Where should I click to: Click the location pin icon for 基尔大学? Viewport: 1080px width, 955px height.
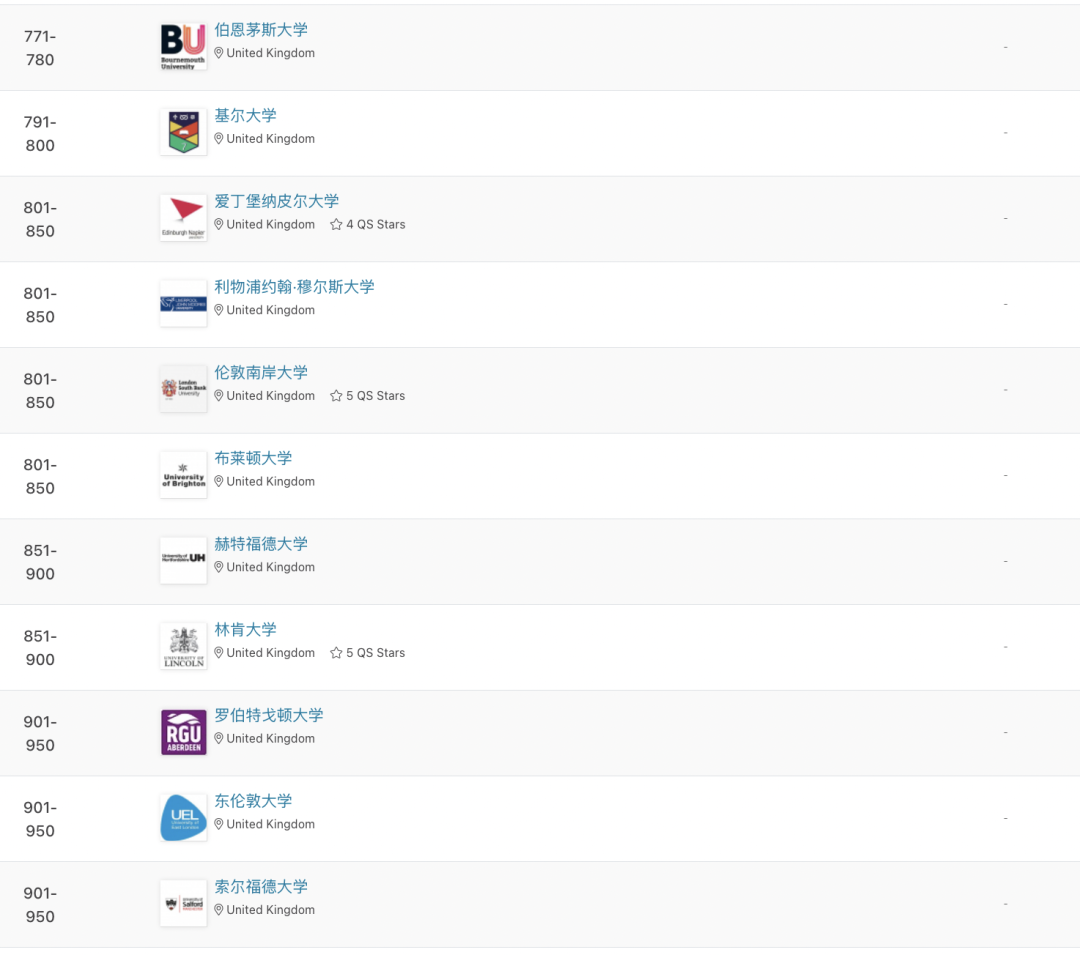pos(218,138)
